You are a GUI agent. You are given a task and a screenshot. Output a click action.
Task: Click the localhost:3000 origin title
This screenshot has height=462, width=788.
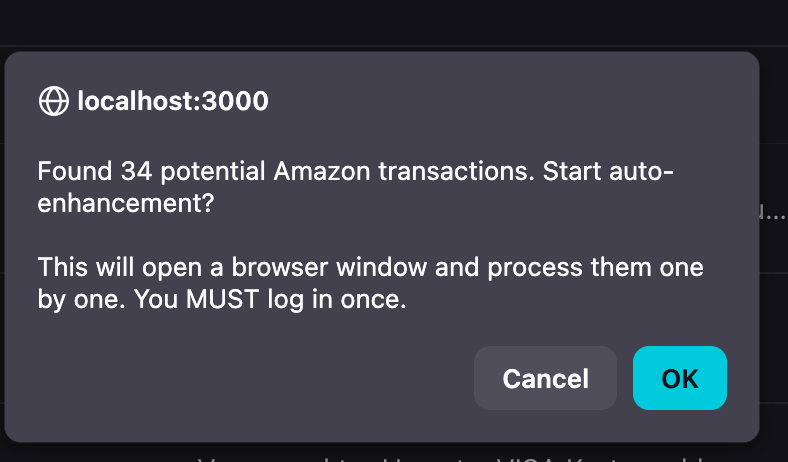click(x=172, y=101)
